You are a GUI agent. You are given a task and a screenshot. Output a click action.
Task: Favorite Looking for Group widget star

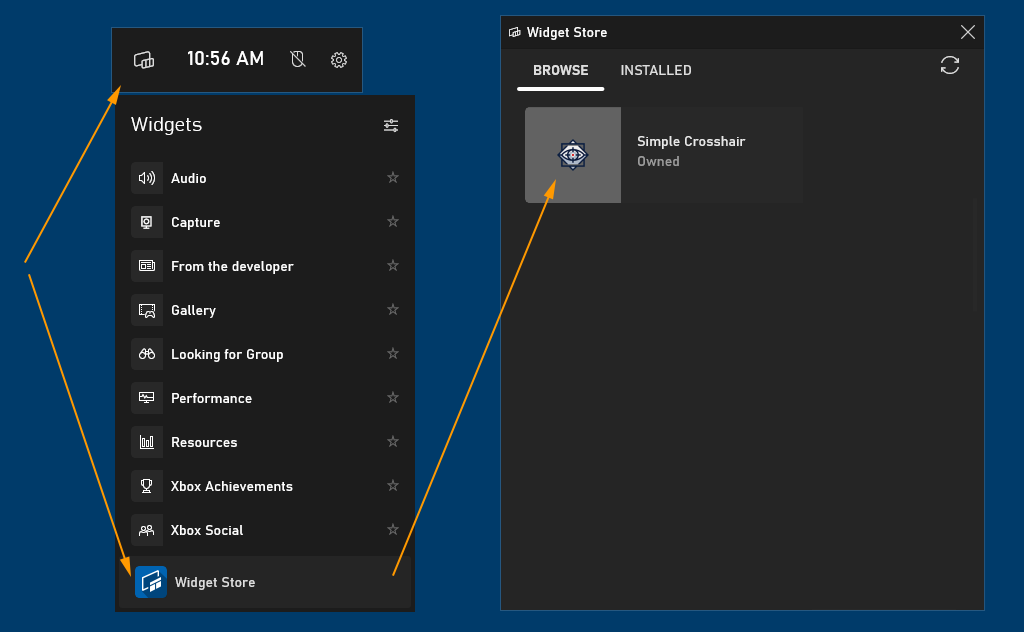[392, 353]
